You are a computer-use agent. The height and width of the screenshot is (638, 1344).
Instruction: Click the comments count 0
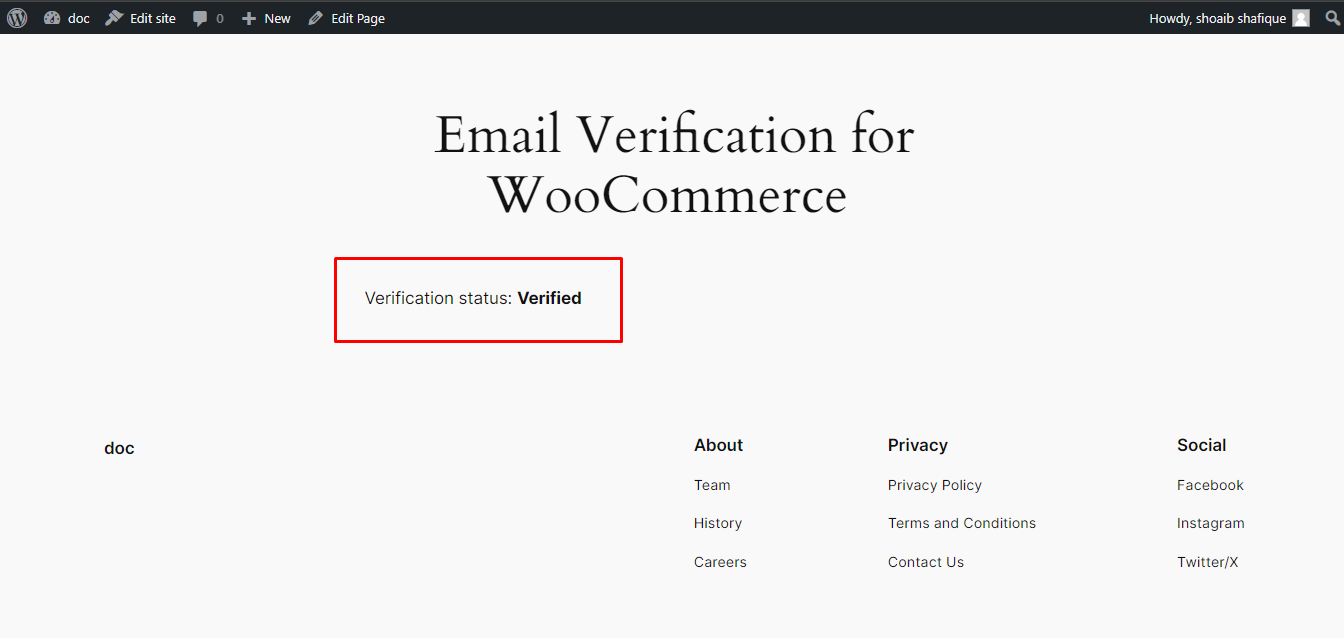tap(220, 19)
